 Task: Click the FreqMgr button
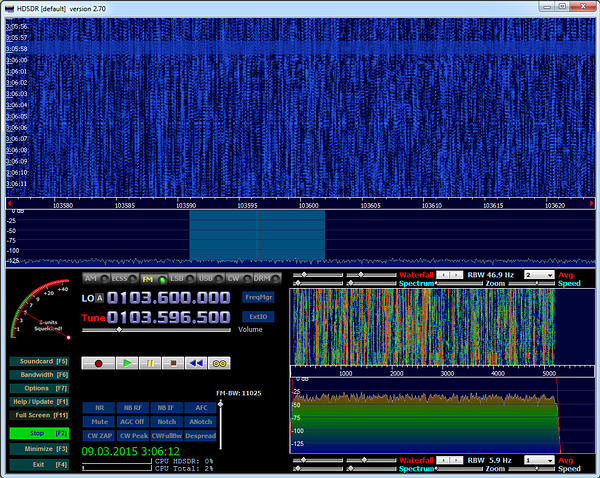[x=258, y=297]
